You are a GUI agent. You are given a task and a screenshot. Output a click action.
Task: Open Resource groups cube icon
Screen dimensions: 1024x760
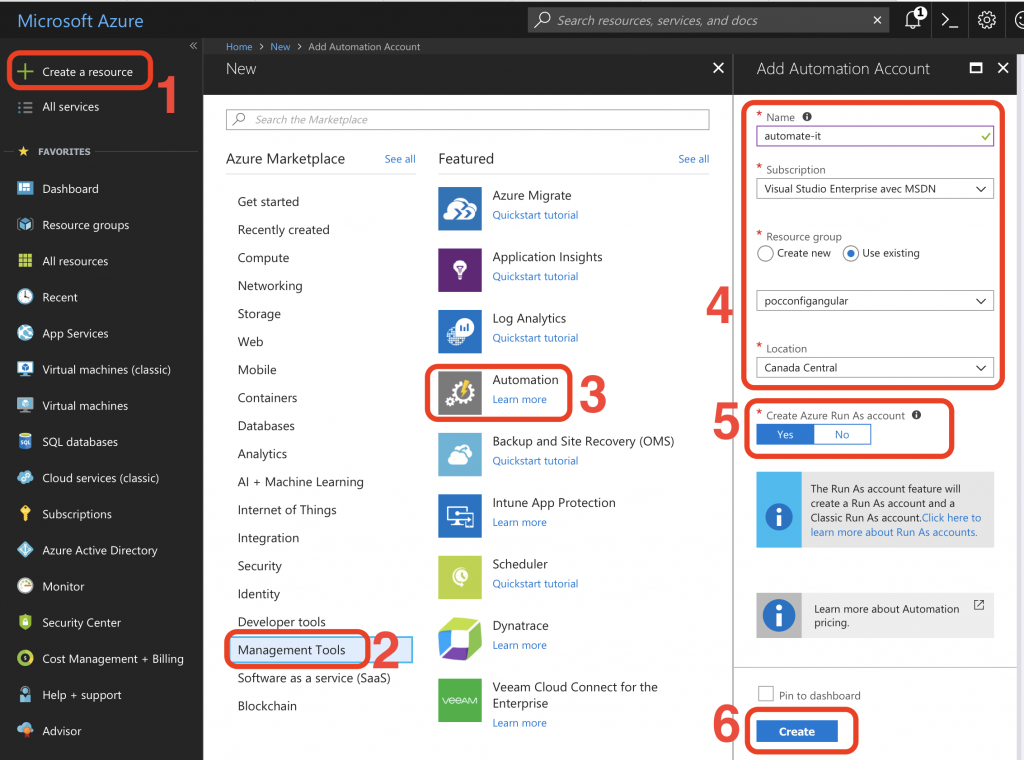point(25,225)
